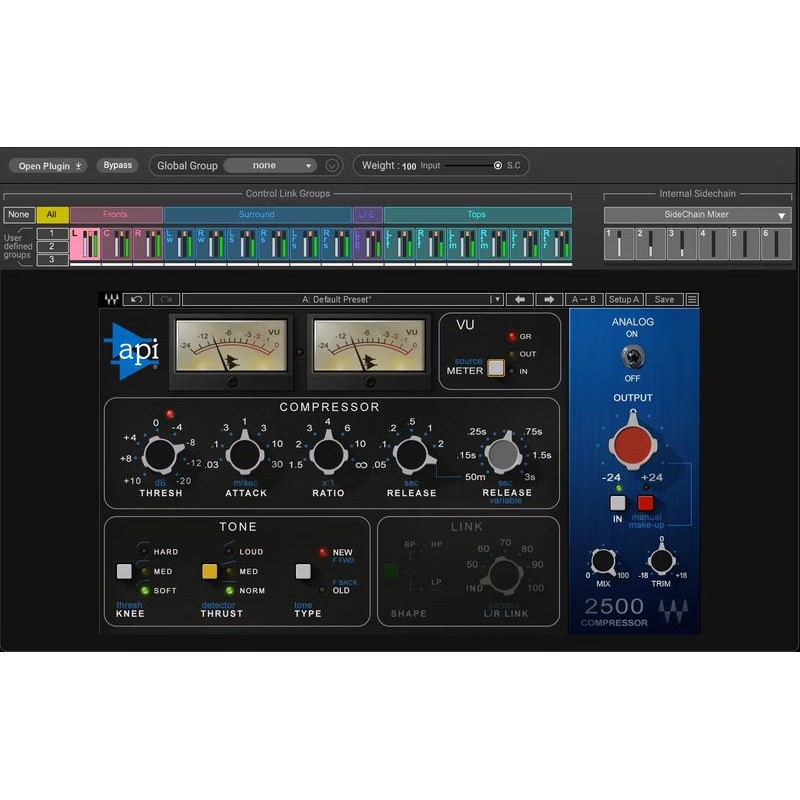Click the hamburger menu icon right of Save
Viewport: 800px width, 800px height.
[690, 299]
